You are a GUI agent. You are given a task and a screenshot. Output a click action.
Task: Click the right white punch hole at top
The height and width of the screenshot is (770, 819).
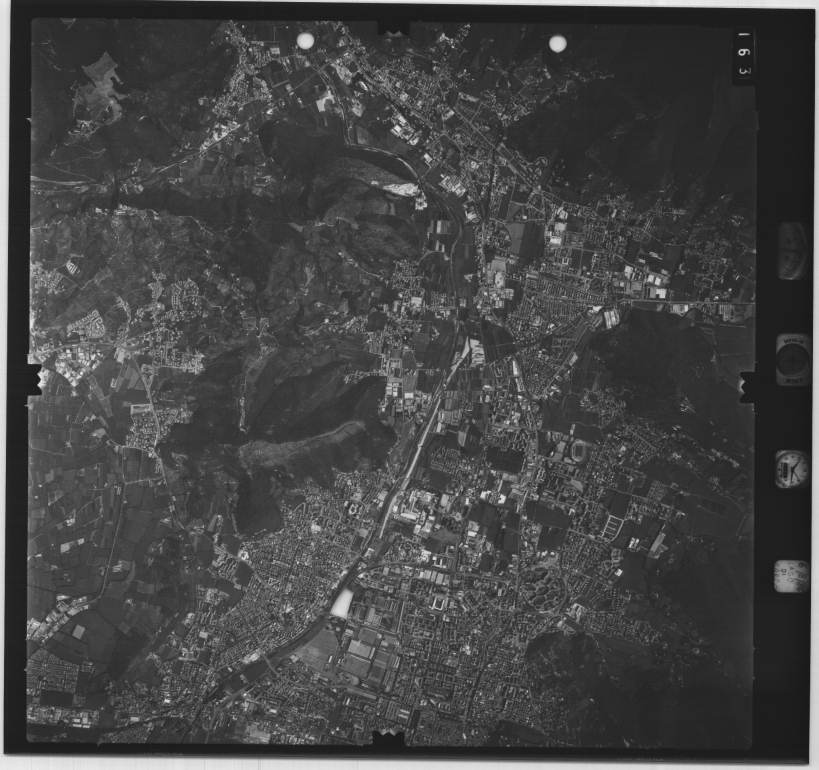tap(557, 43)
